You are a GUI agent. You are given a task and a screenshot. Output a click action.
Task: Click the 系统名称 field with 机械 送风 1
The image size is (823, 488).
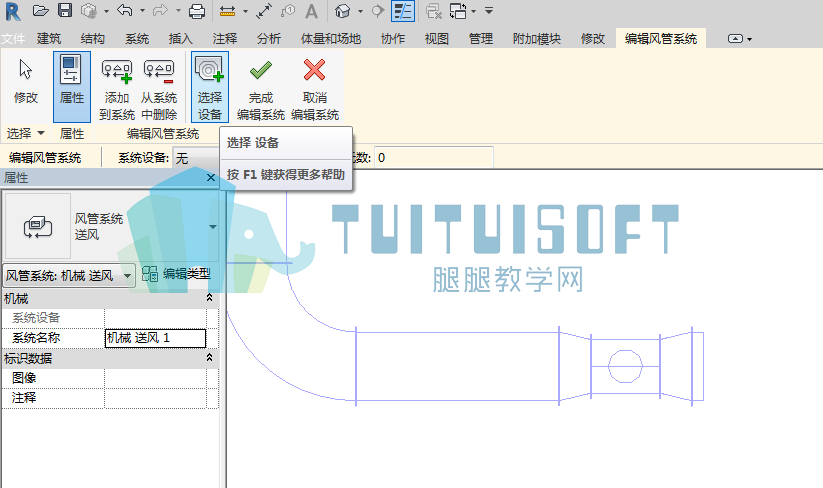(155, 338)
